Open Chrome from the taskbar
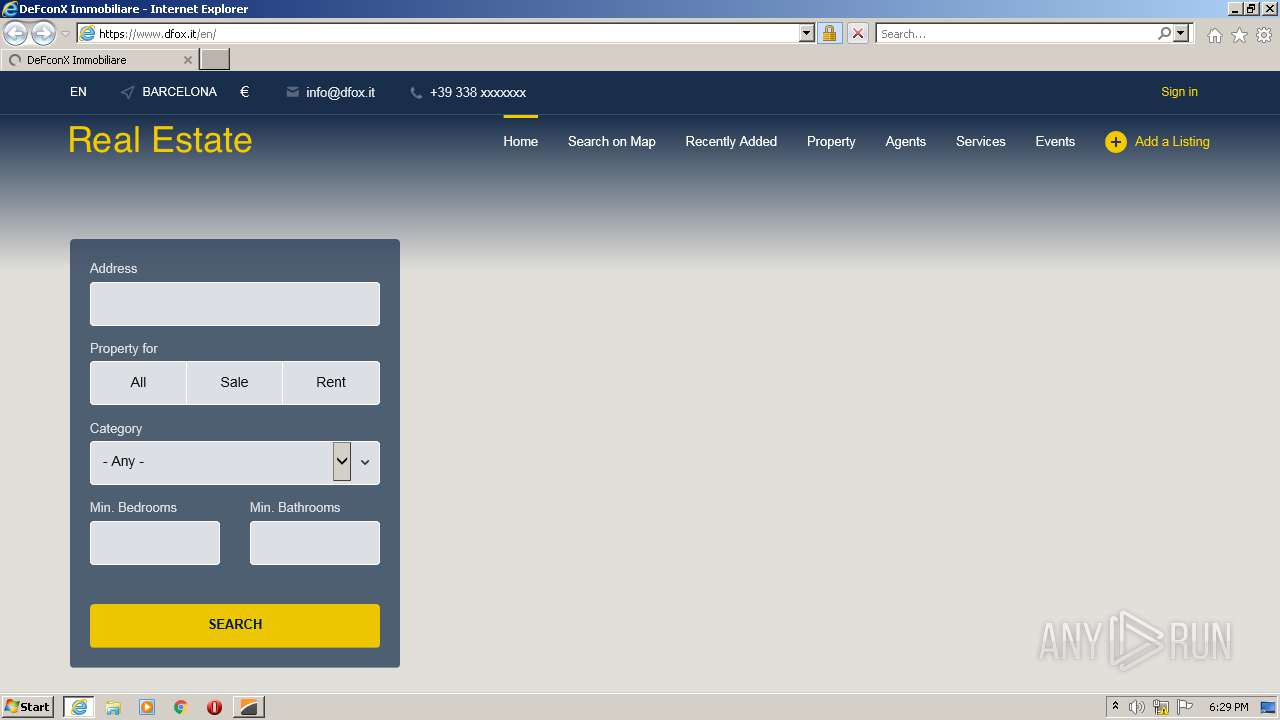The width and height of the screenshot is (1280, 720). (181, 707)
